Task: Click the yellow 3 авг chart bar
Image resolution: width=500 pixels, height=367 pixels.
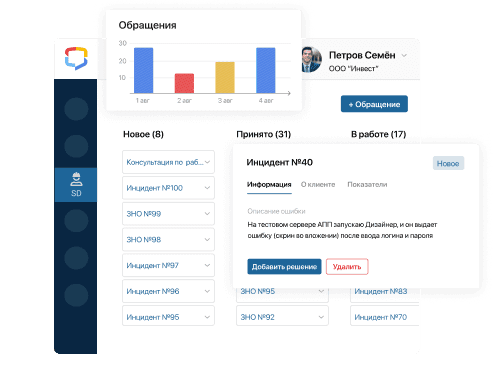Action: tap(225, 78)
